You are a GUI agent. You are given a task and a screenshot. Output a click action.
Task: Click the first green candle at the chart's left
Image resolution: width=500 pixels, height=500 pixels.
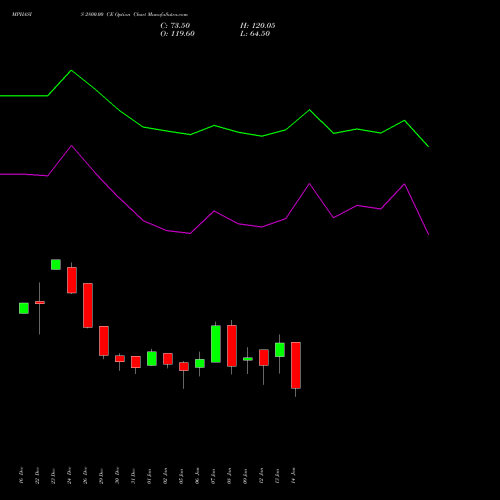24,308
